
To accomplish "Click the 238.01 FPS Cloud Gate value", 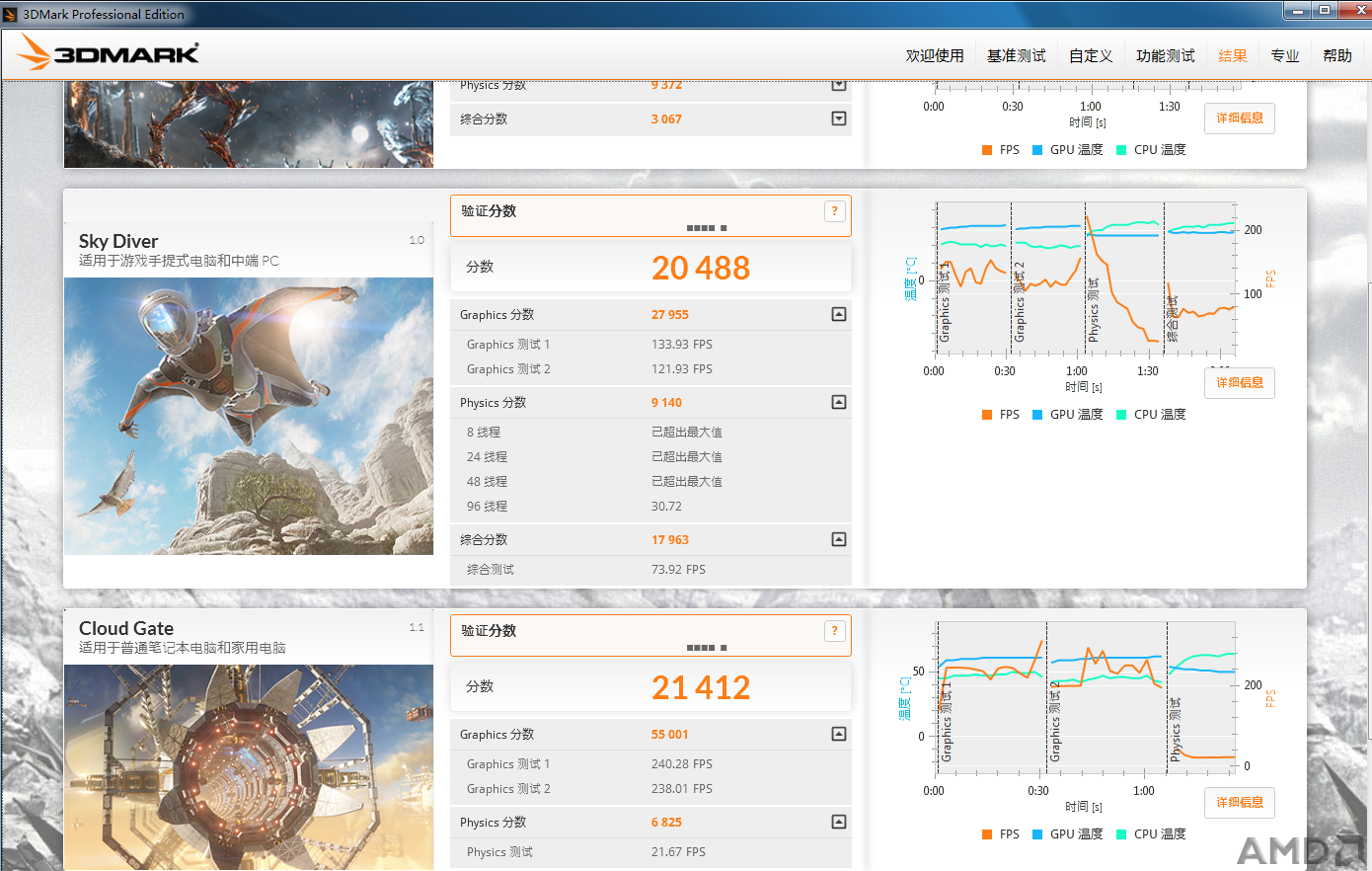I will 682,788.
